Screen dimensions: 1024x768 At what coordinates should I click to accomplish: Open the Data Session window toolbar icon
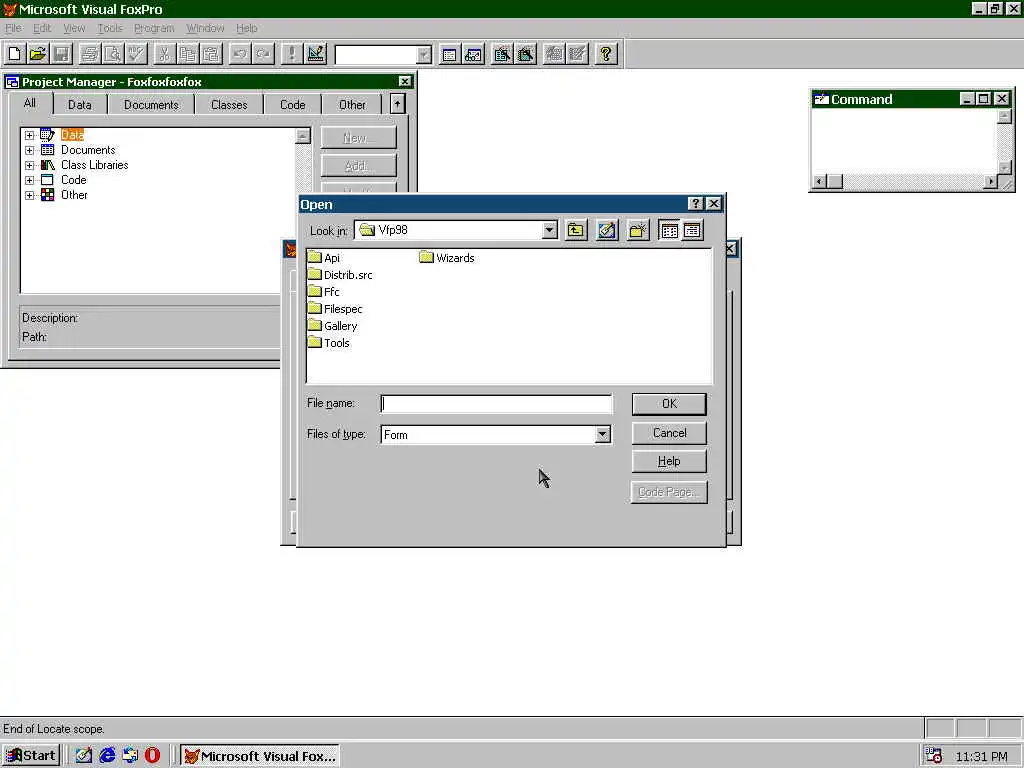coord(473,54)
